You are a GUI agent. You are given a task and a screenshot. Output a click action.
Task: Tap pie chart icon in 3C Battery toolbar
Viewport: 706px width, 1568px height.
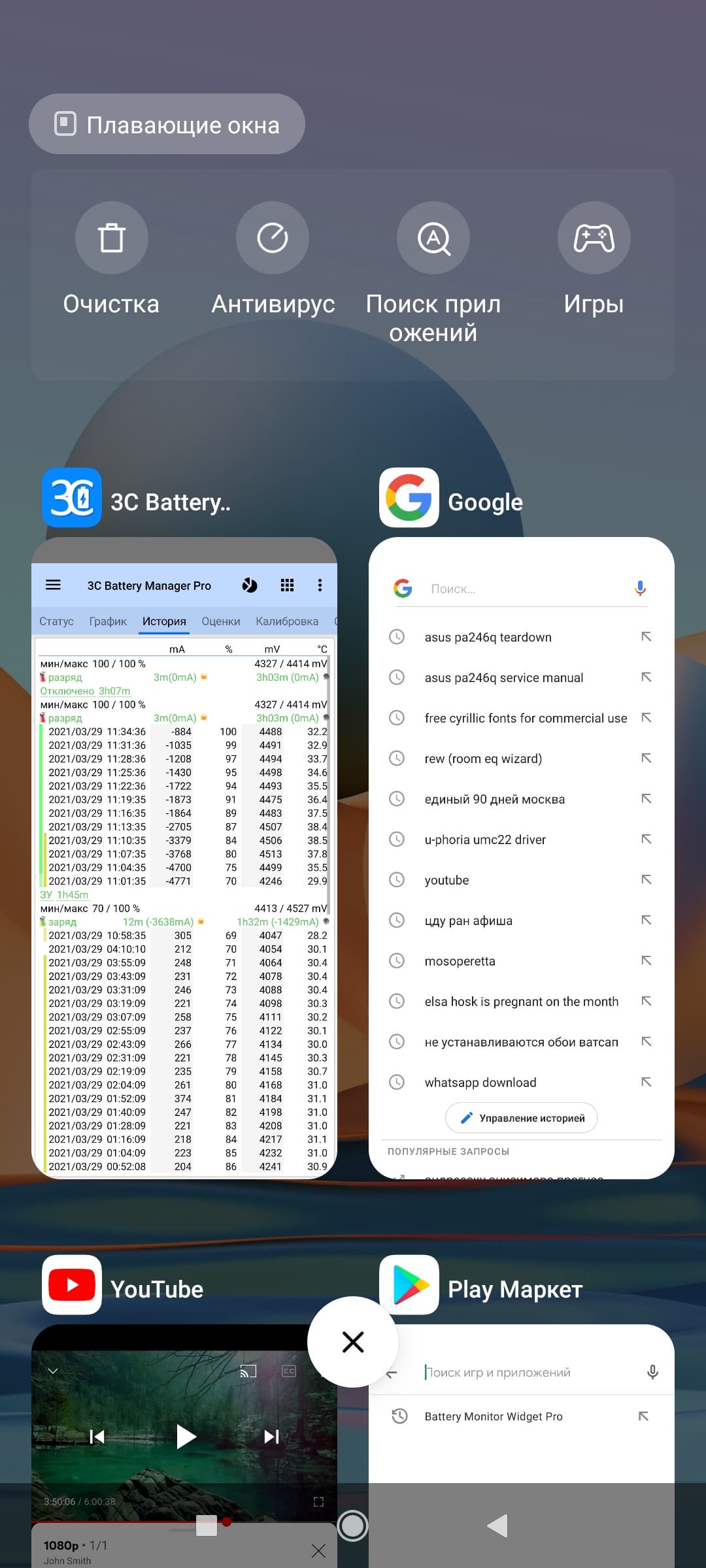[x=250, y=585]
